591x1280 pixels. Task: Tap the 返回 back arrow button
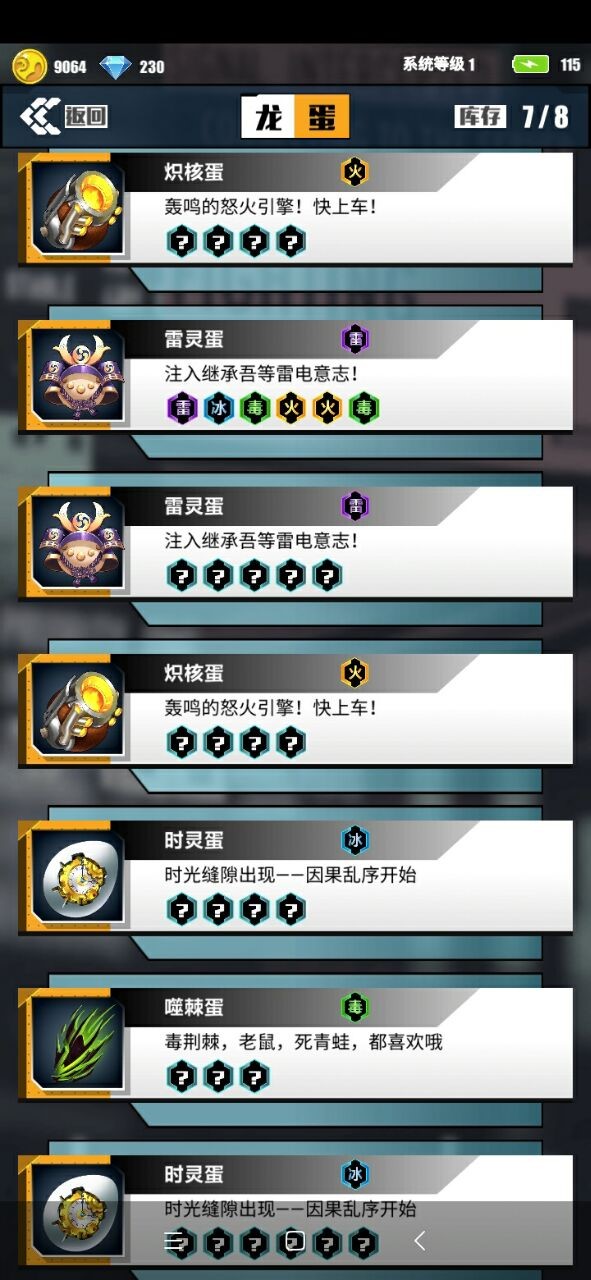[x=63, y=116]
